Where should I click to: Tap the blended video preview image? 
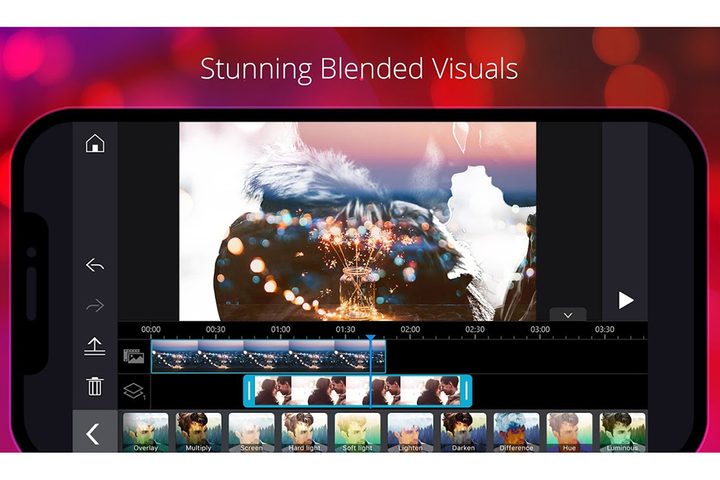pyautogui.click(x=357, y=221)
